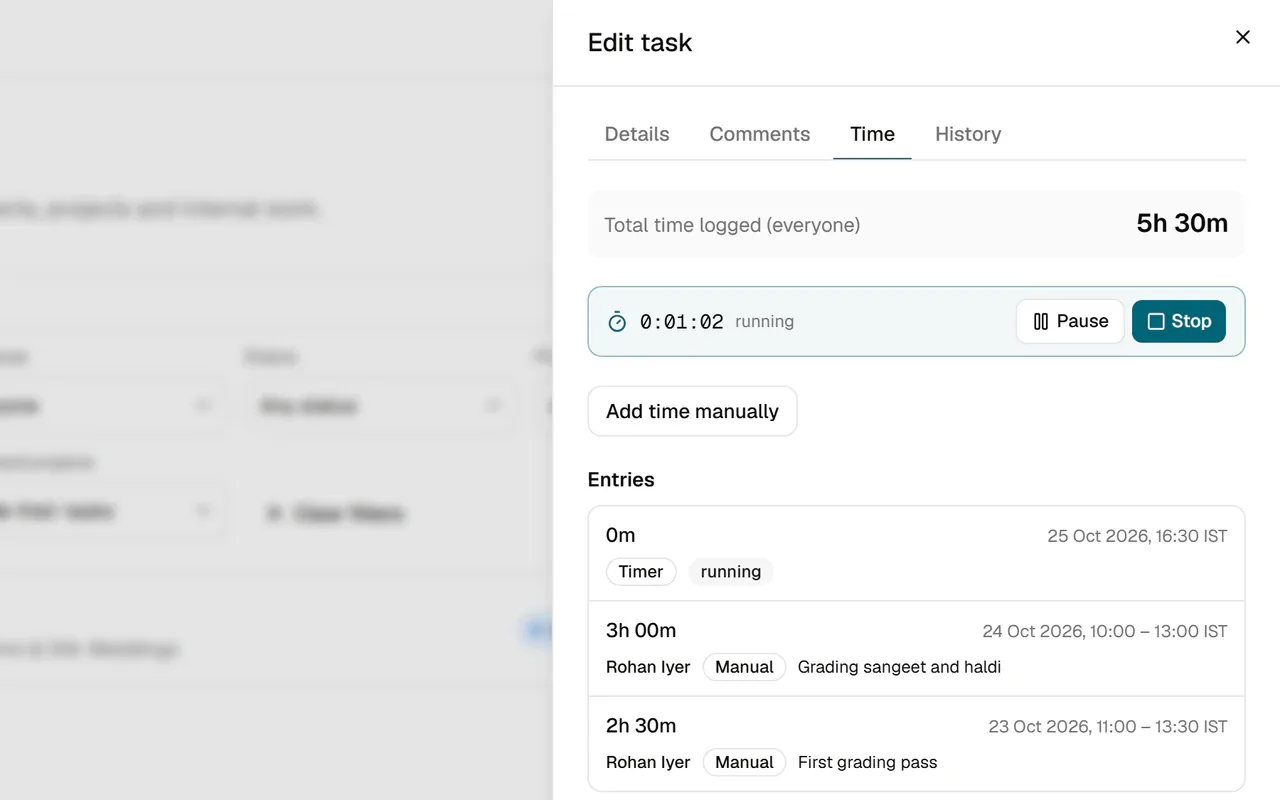Pause the running timer
This screenshot has width=1280, height=800.
(1070, 322)
